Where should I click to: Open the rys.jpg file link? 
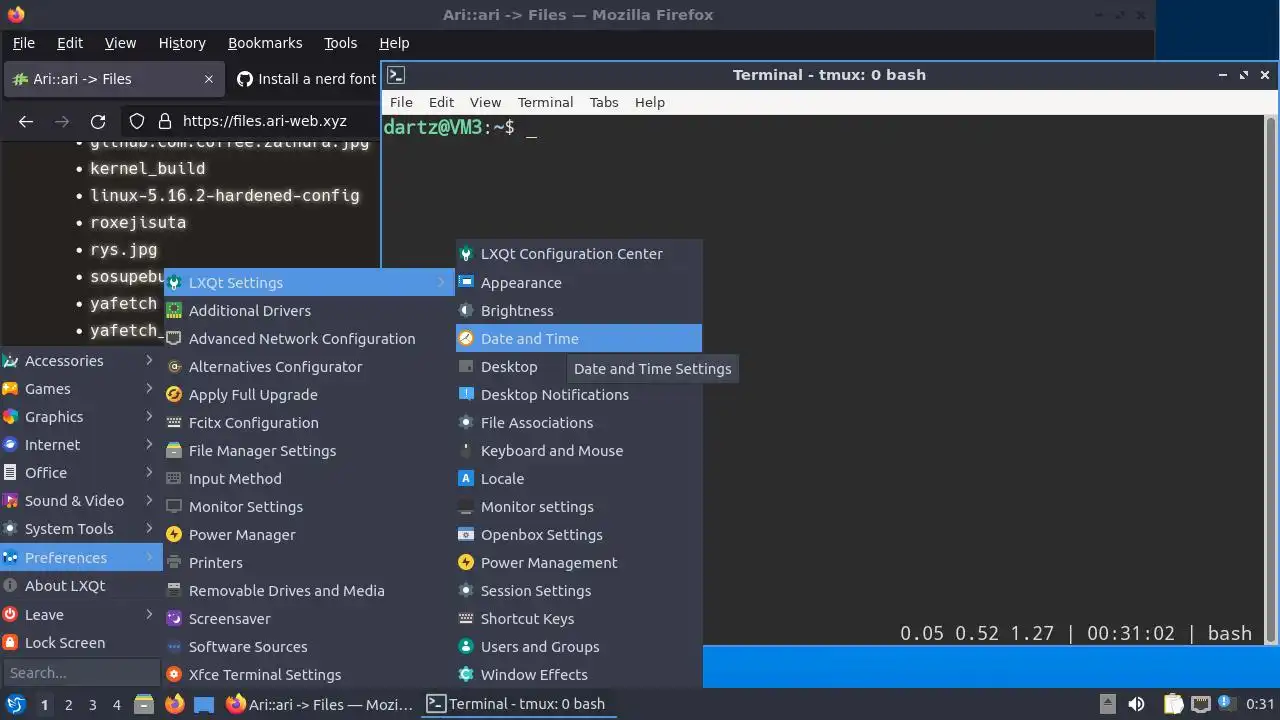coord(123,249)
